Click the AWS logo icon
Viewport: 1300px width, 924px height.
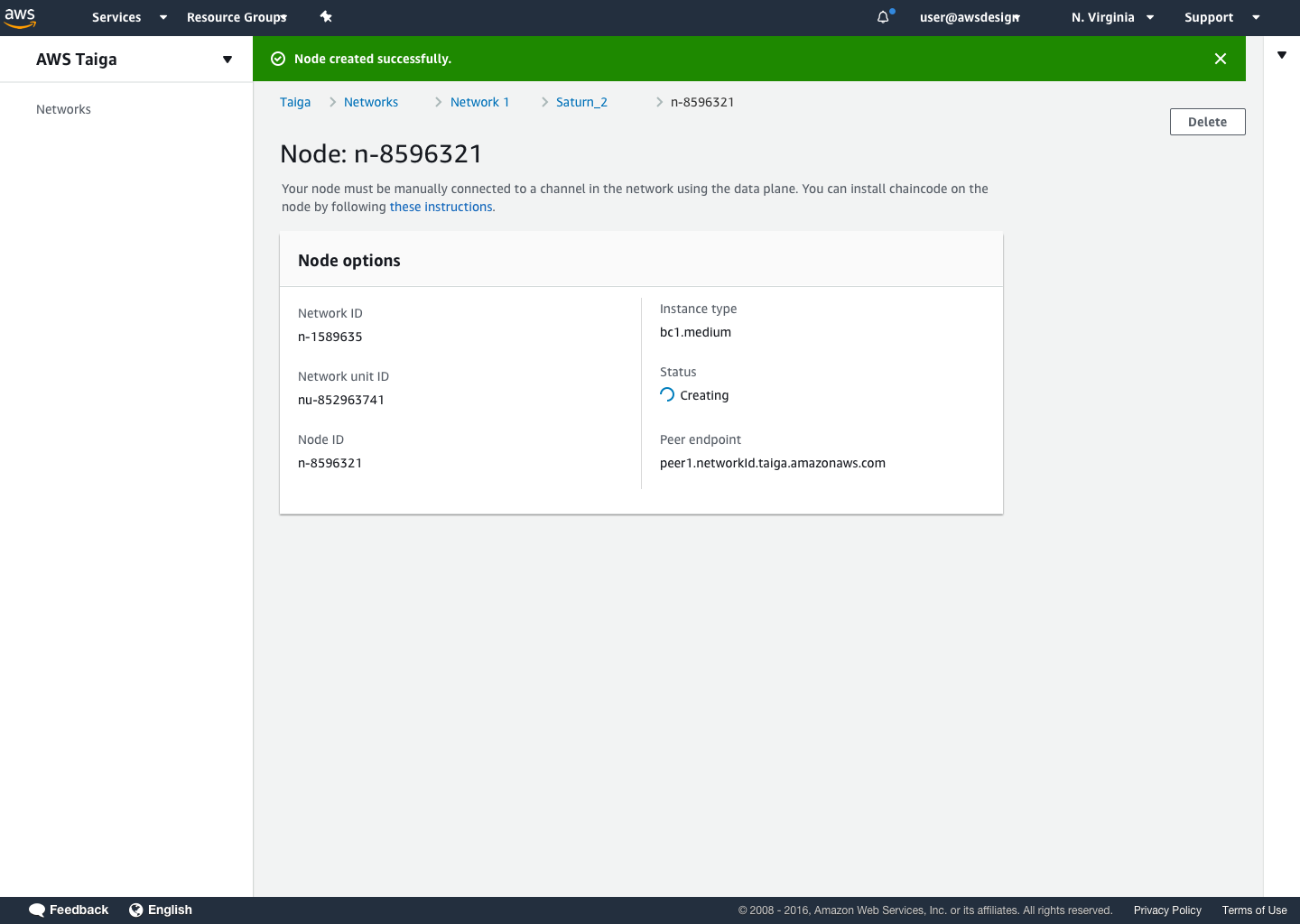tap(20, 17)
